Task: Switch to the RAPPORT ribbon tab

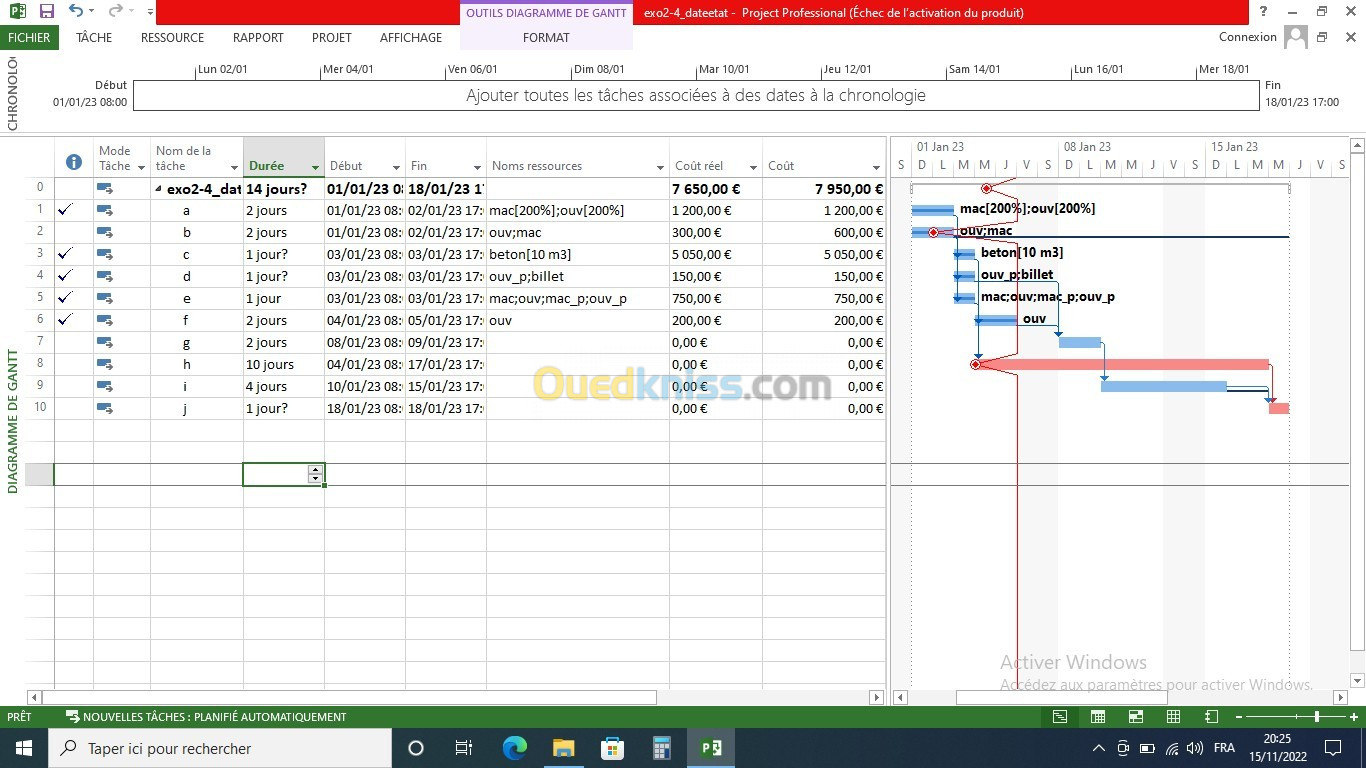Action: [x=258, y=37]
